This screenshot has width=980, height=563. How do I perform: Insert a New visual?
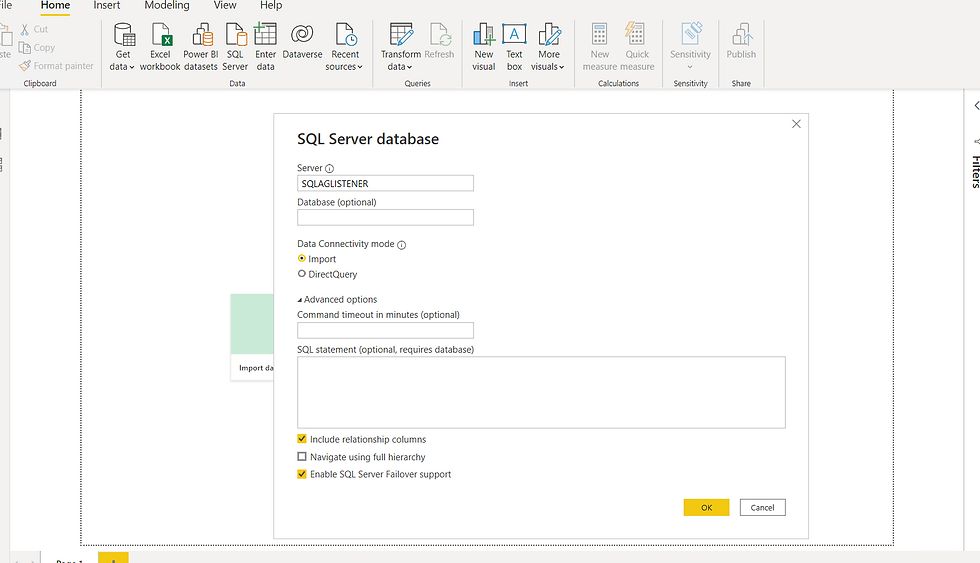(484, 47)
